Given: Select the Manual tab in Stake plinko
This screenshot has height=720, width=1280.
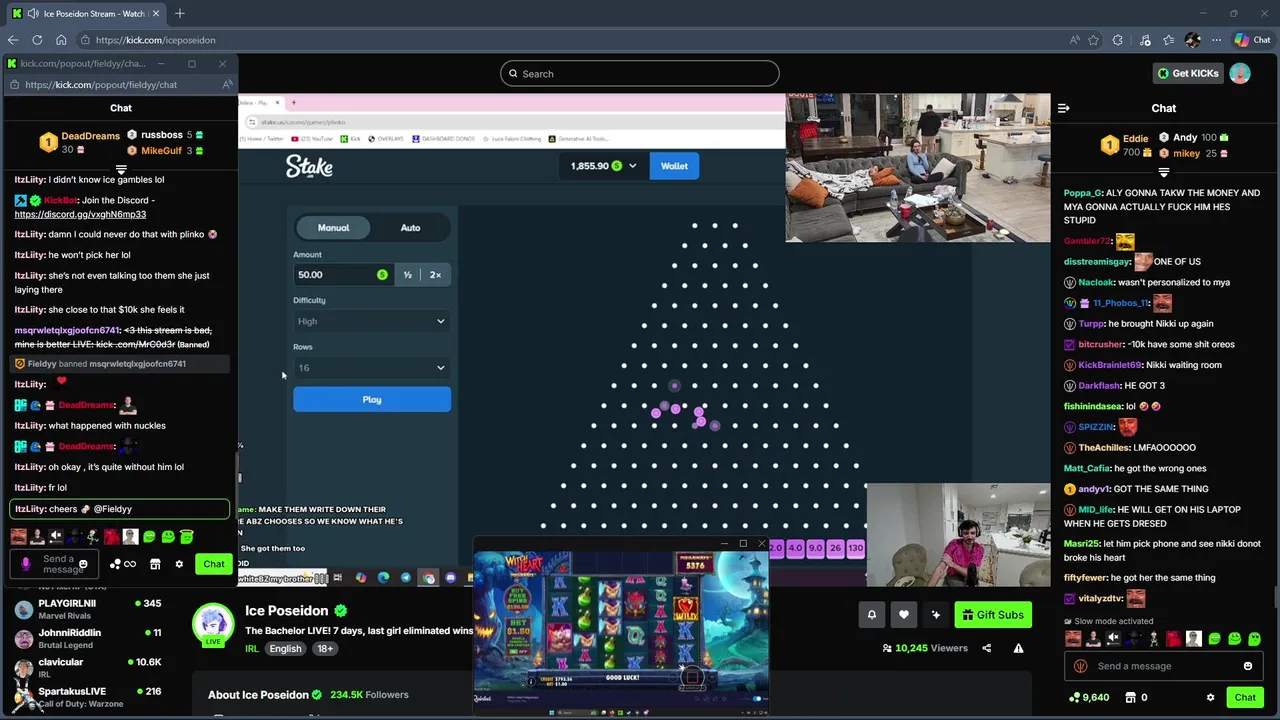Looking at the screenshot, I should click(x=333, y=228).
